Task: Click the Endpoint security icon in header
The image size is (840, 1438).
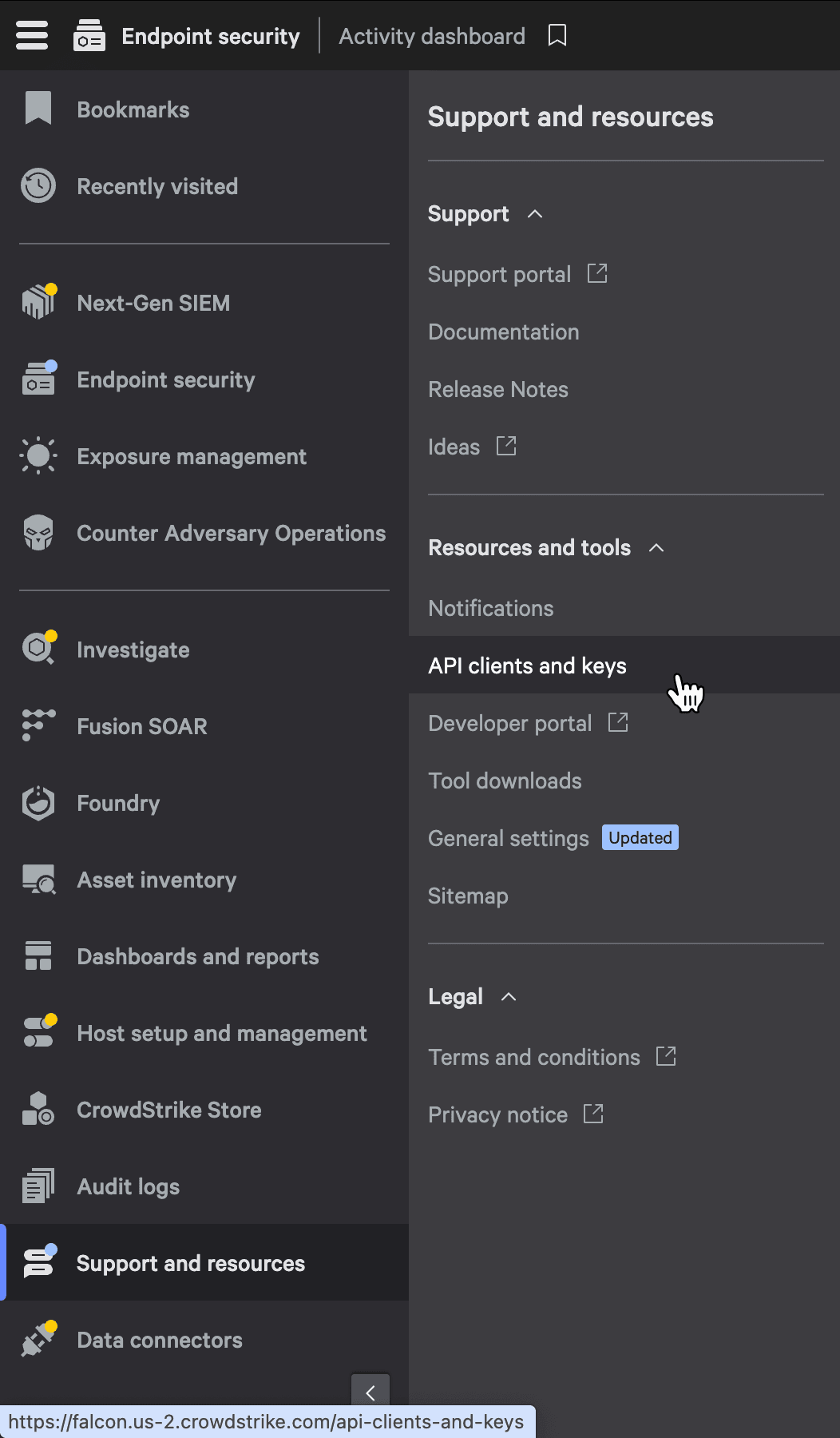Action: point(89,35)
